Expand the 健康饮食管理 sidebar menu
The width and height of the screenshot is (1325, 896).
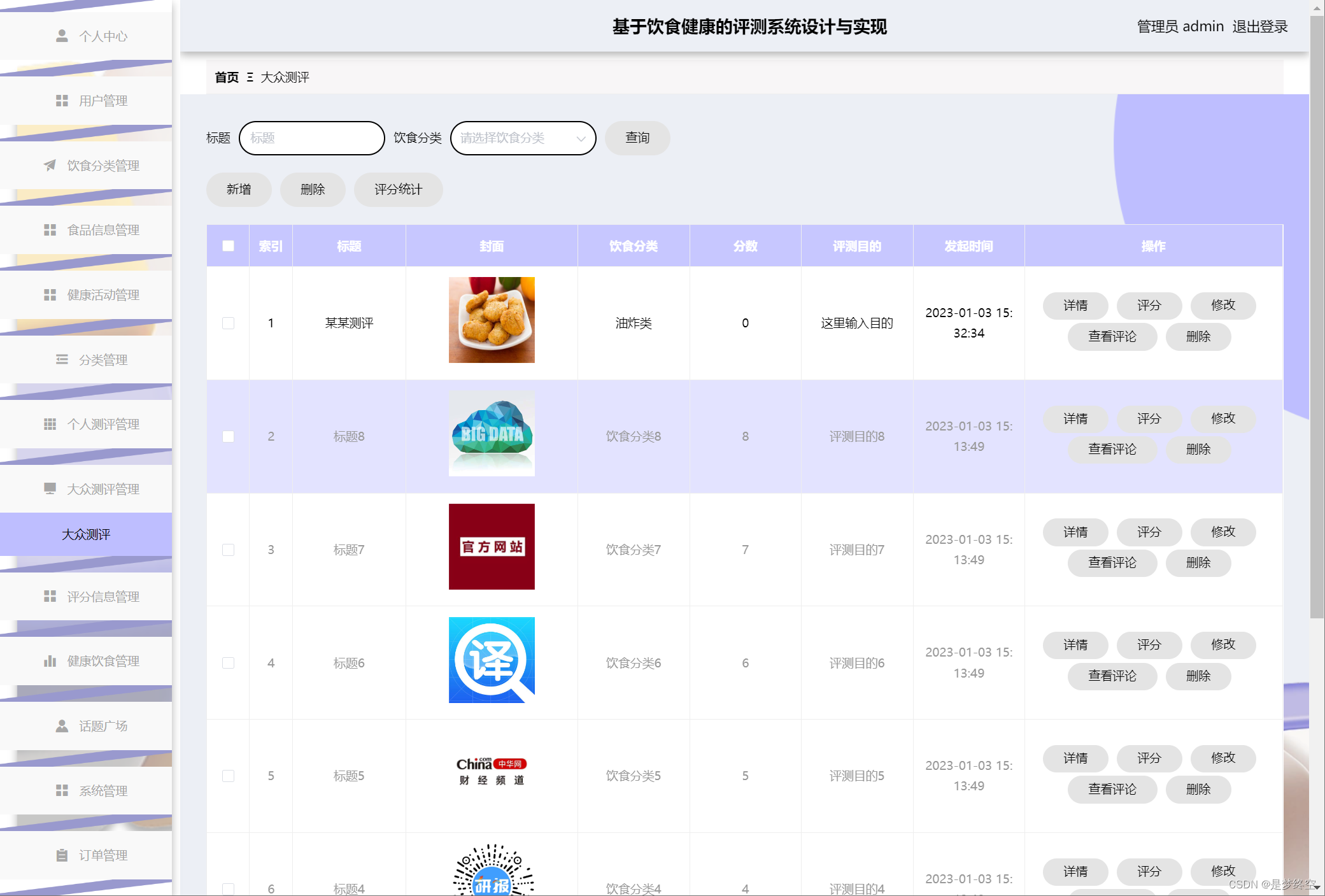coord(86,661)
